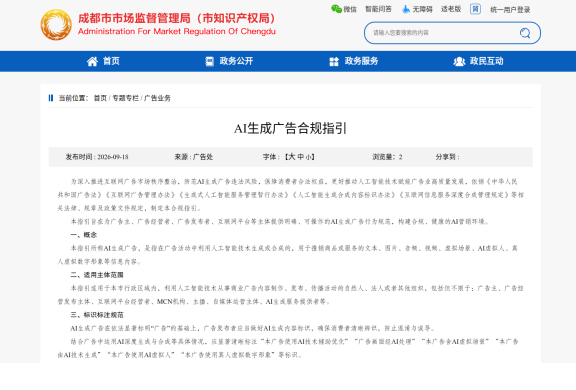Click the 分享到 share label
Viewport: 576px width, 390px height.
pos(447,157)
